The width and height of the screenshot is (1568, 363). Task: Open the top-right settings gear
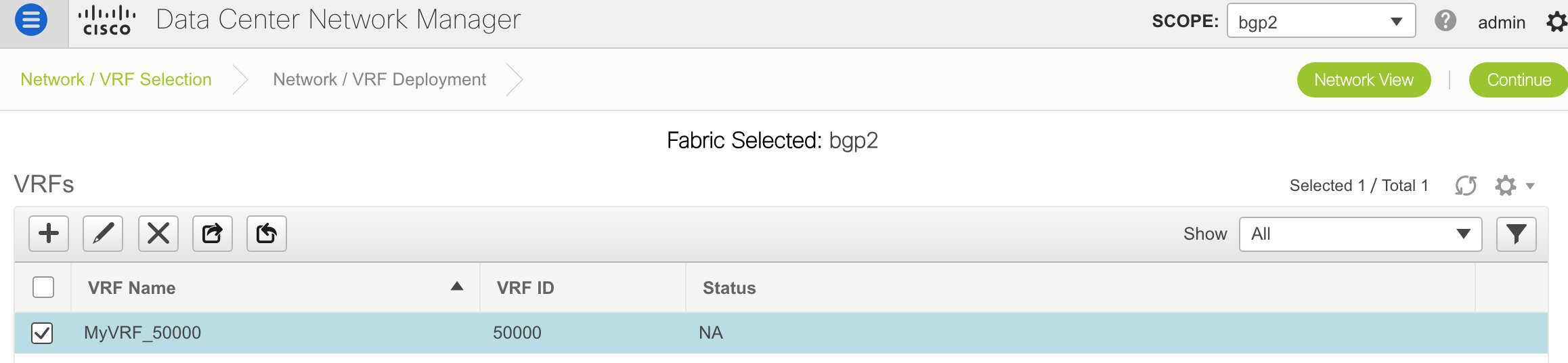click(1556, 22)
